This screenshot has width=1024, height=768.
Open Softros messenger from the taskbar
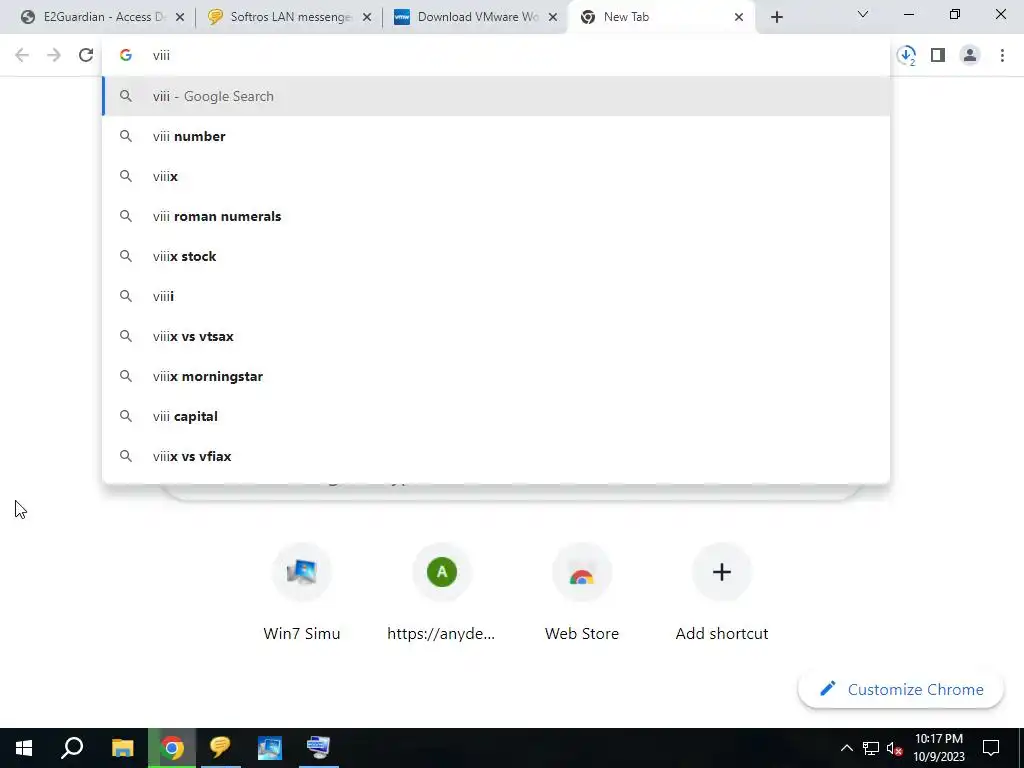click(x=220, y=748)
